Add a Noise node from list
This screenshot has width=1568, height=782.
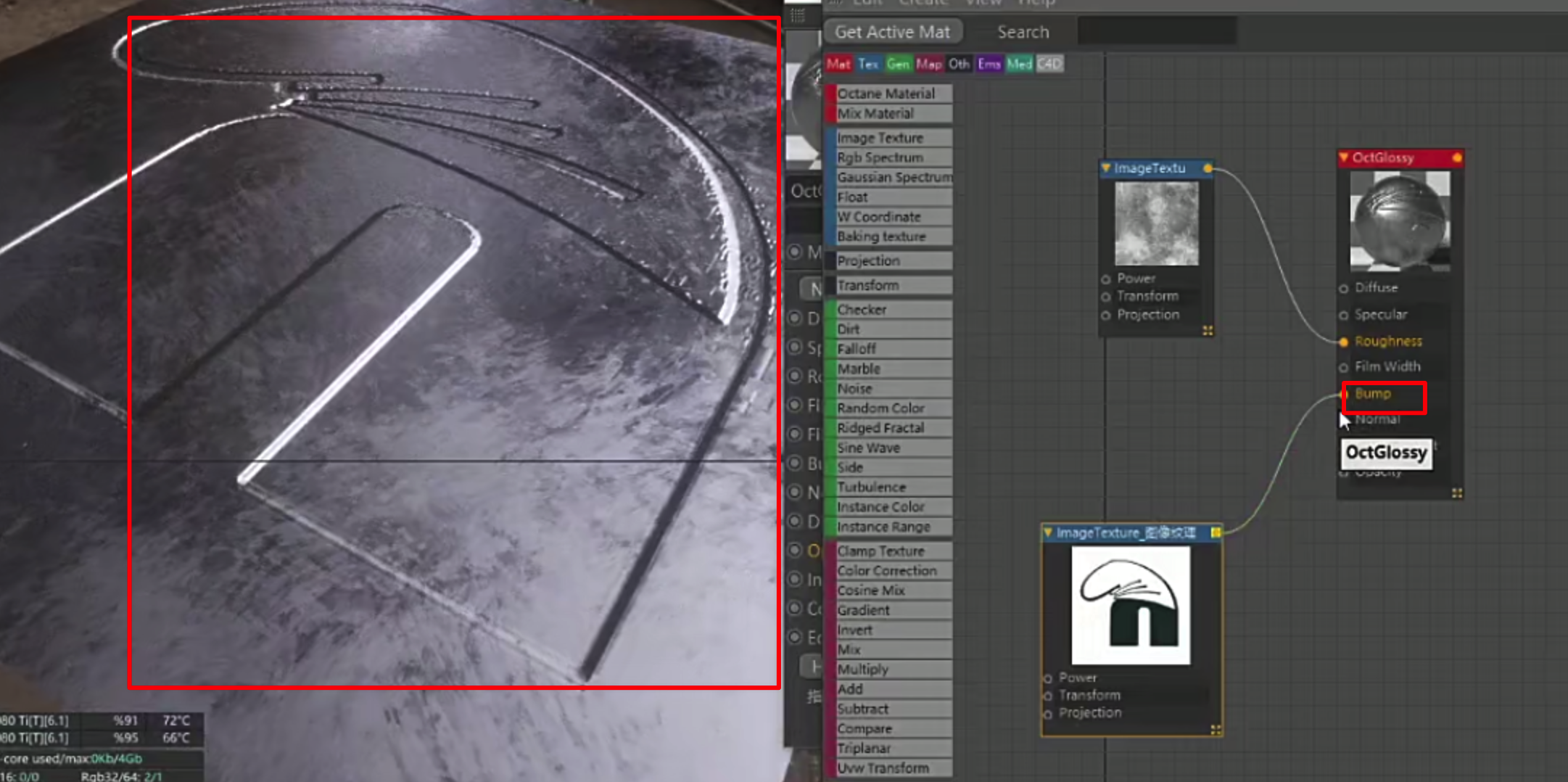(888, 389)
